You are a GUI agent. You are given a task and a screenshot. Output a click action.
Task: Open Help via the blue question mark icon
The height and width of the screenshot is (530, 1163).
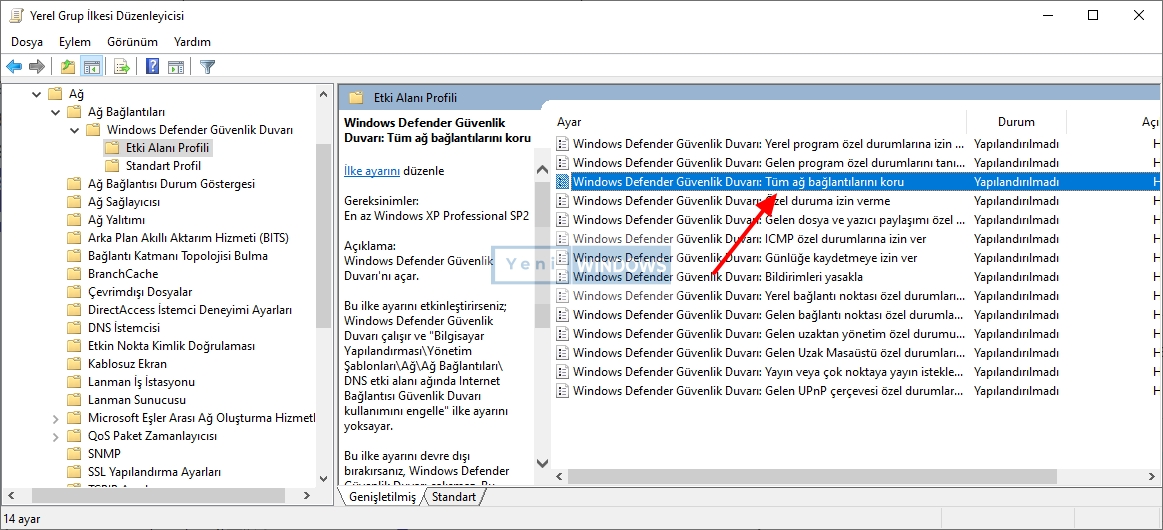click(153, 67)
